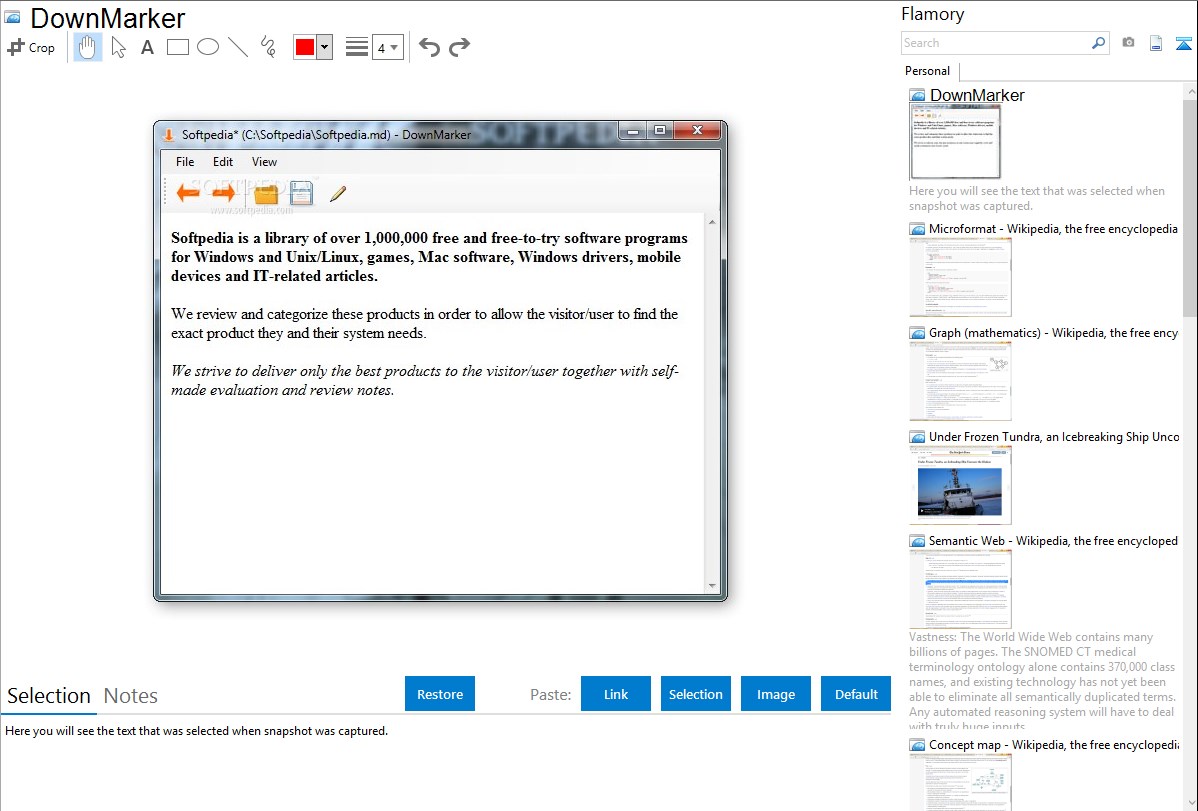
Task: Open the File menu in DownMarker window
Action: pos(185,162)
